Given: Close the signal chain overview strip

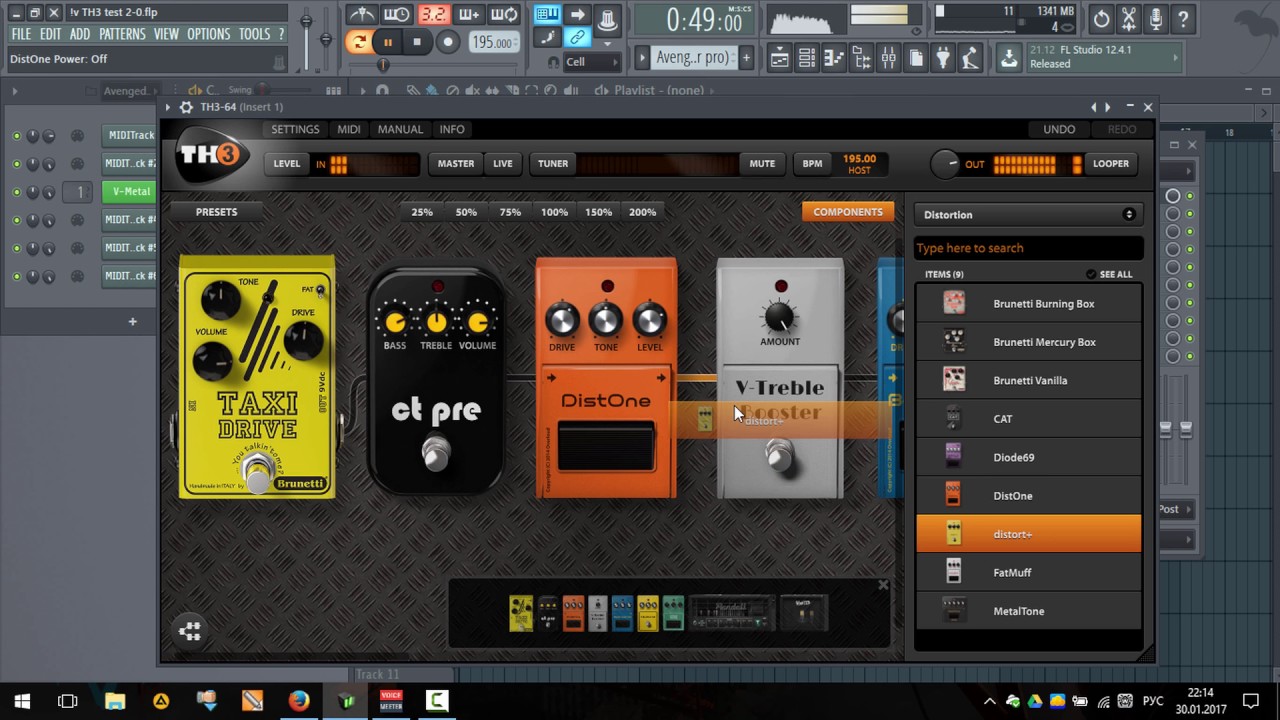Looking at the screenshot, I should coord(883,585).
